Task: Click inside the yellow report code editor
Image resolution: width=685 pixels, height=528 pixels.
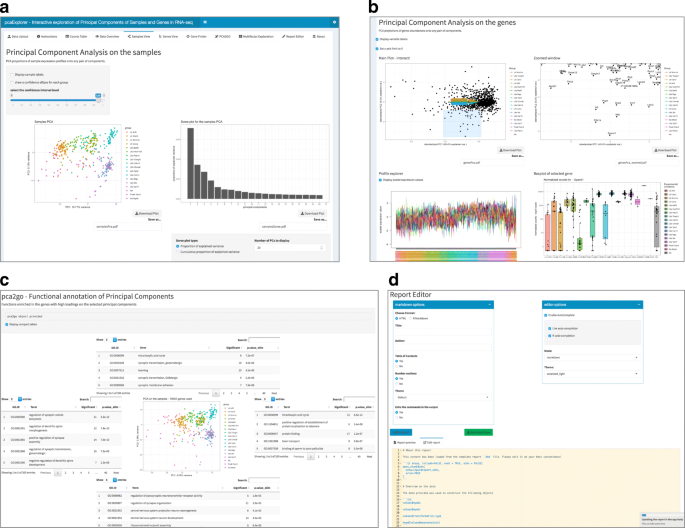Action: click(x=537, y=487)
